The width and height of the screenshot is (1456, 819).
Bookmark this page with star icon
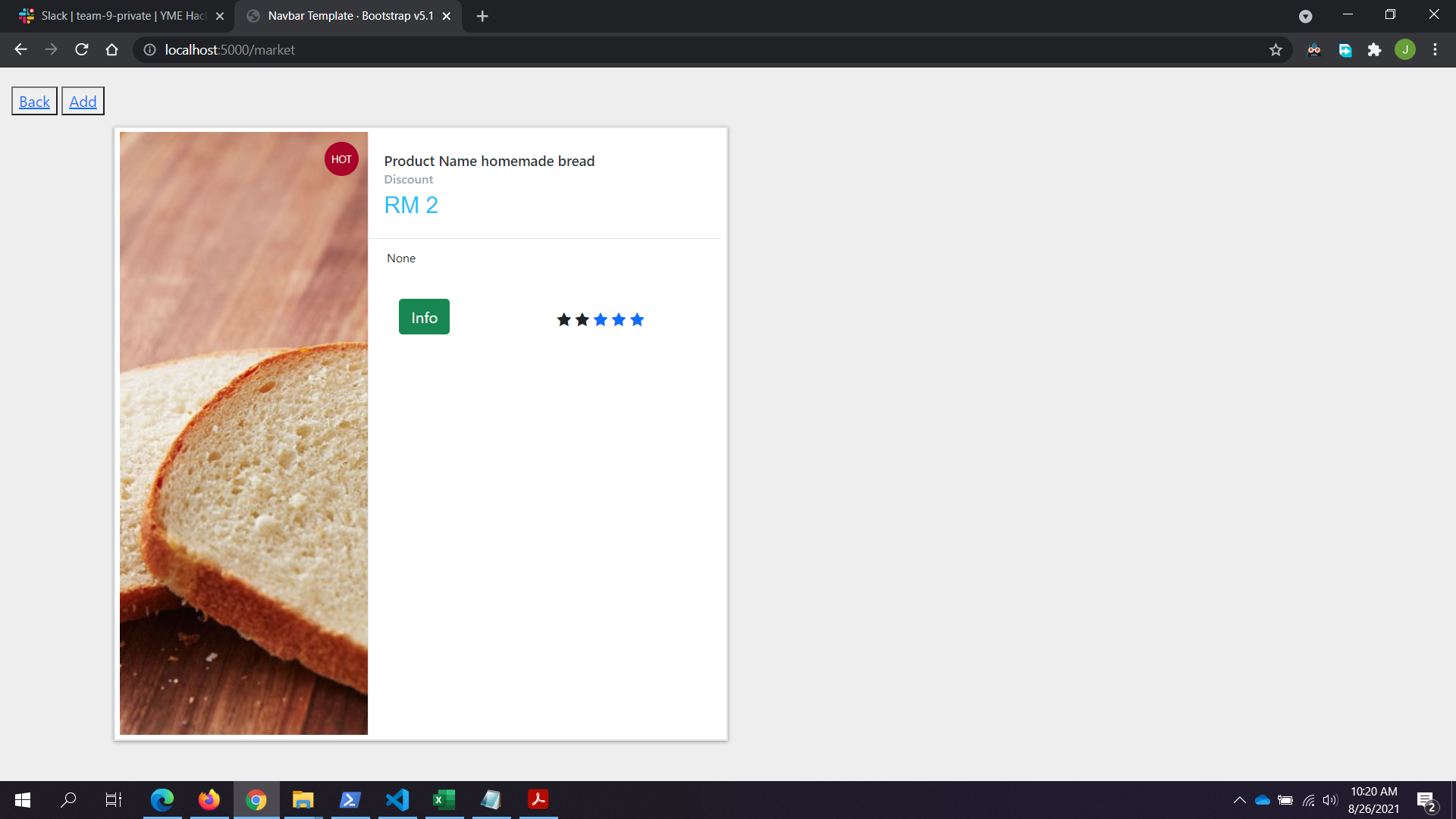1276,50
